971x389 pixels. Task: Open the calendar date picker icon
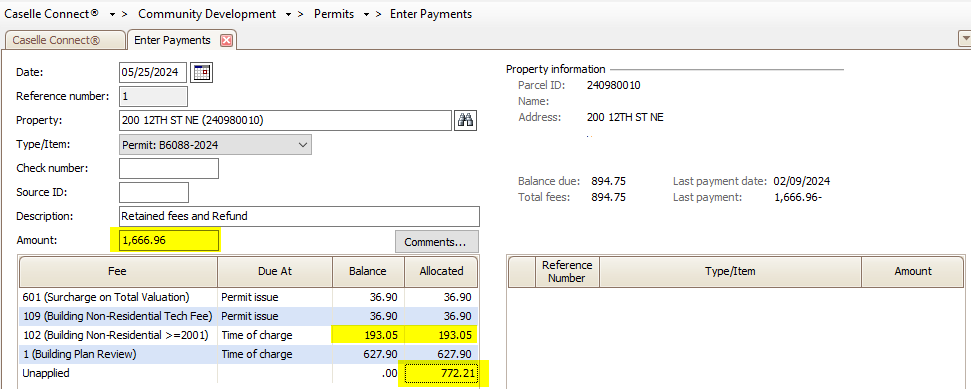point(201,72)
